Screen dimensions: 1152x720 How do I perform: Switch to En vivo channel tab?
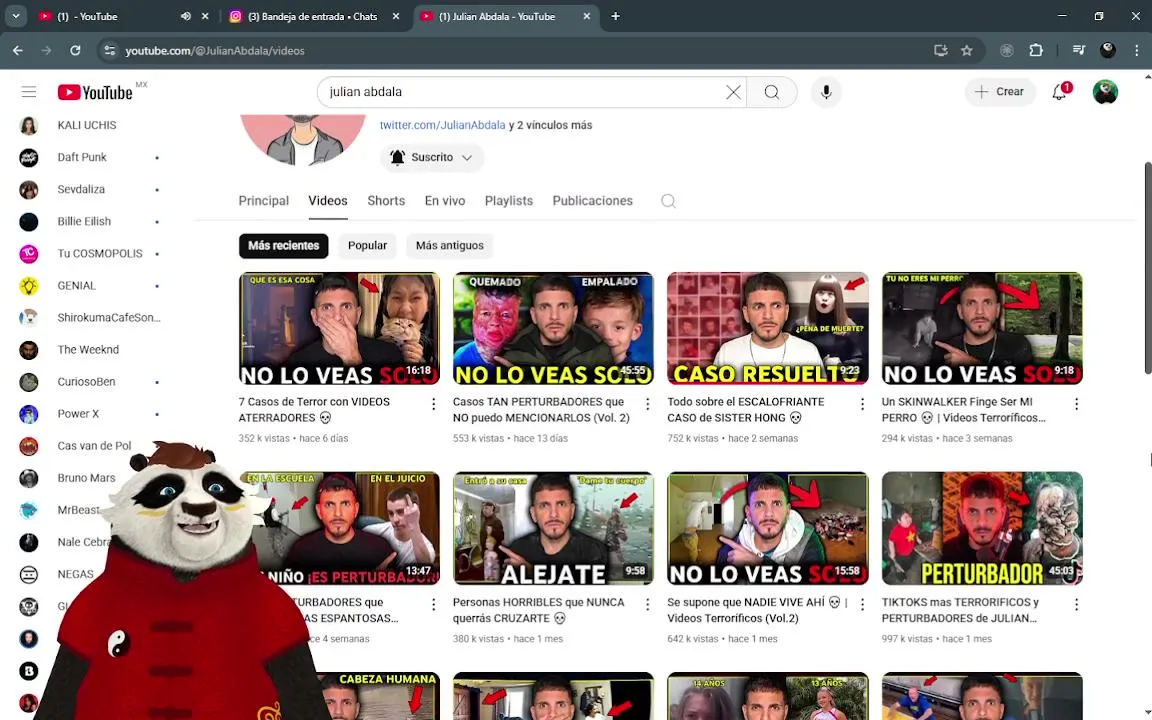tap(444, 201)
